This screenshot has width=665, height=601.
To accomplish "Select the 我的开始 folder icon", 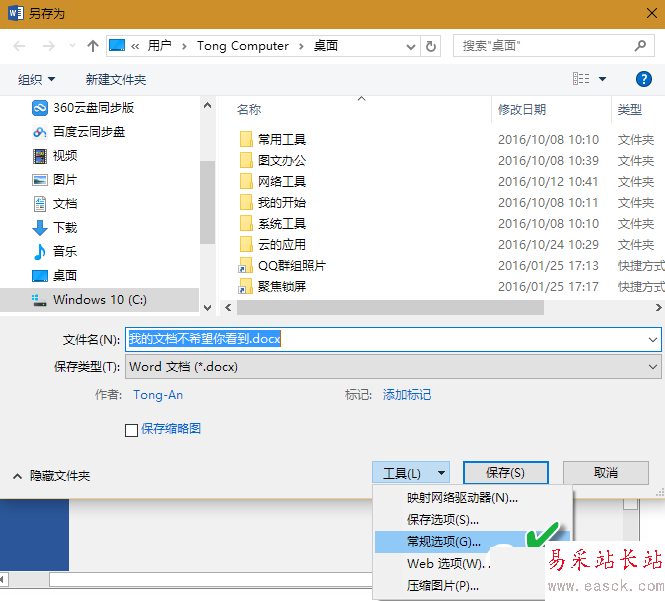I will pos(246,202).
